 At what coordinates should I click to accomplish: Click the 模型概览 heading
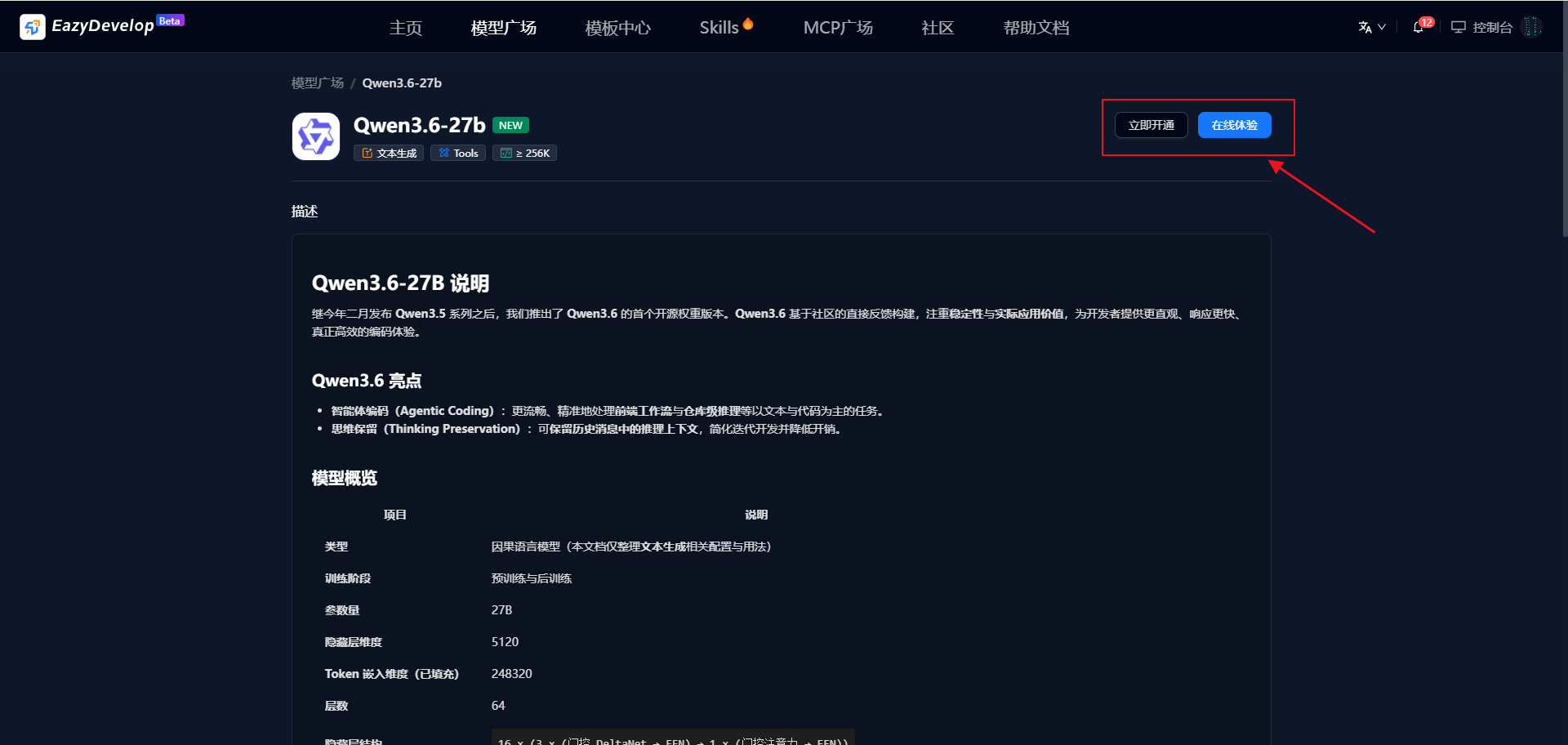345,478
